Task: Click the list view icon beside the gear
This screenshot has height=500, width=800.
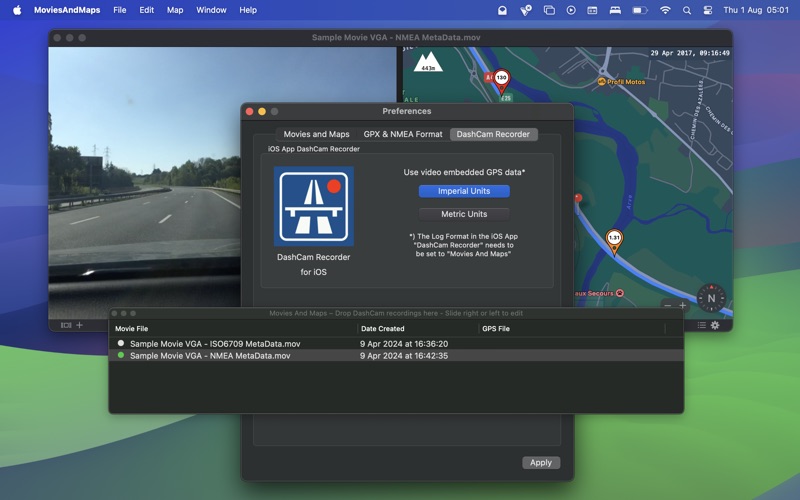Action: [702, 325]
